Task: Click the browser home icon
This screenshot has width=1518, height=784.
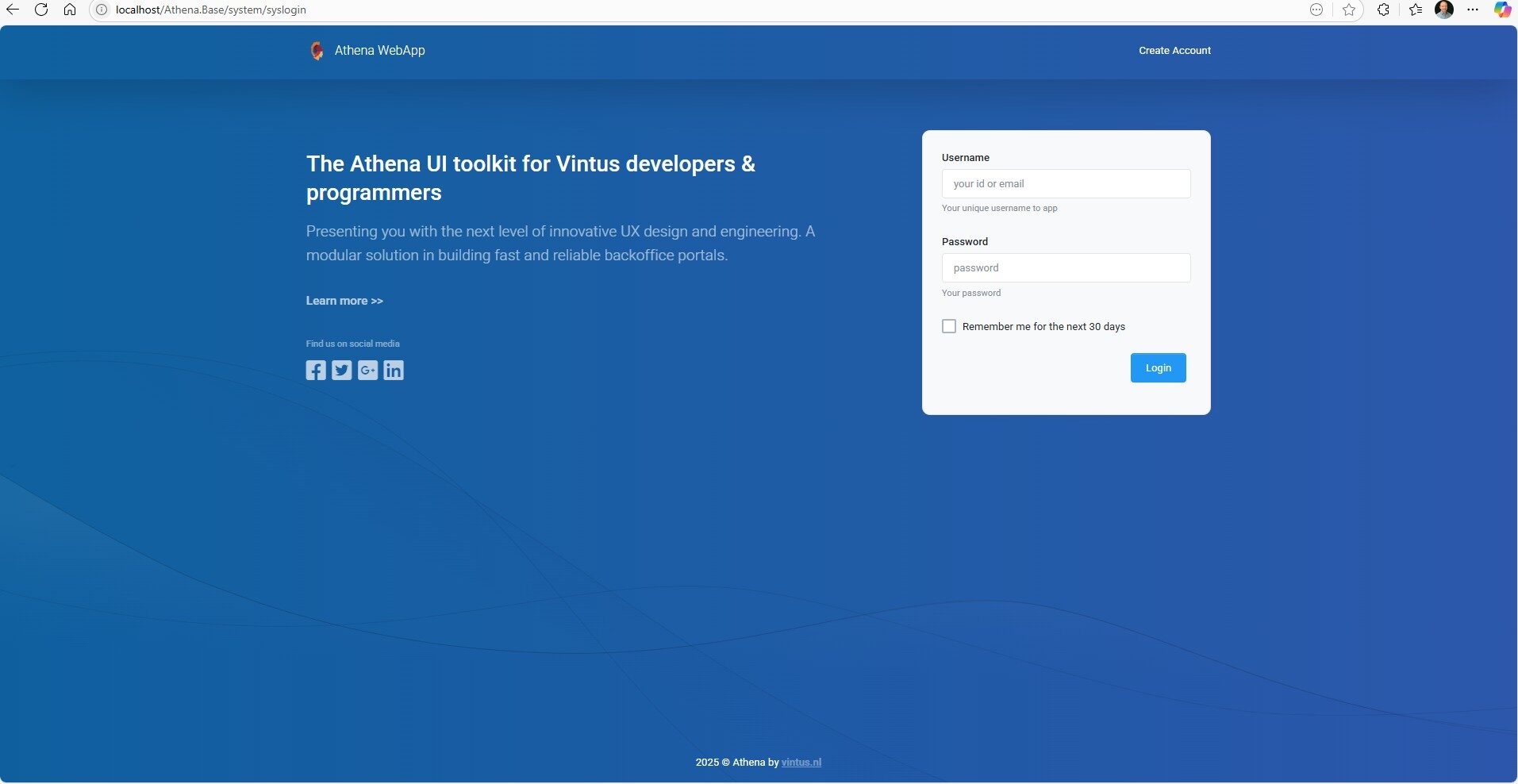Action: [x=70, y=10]
